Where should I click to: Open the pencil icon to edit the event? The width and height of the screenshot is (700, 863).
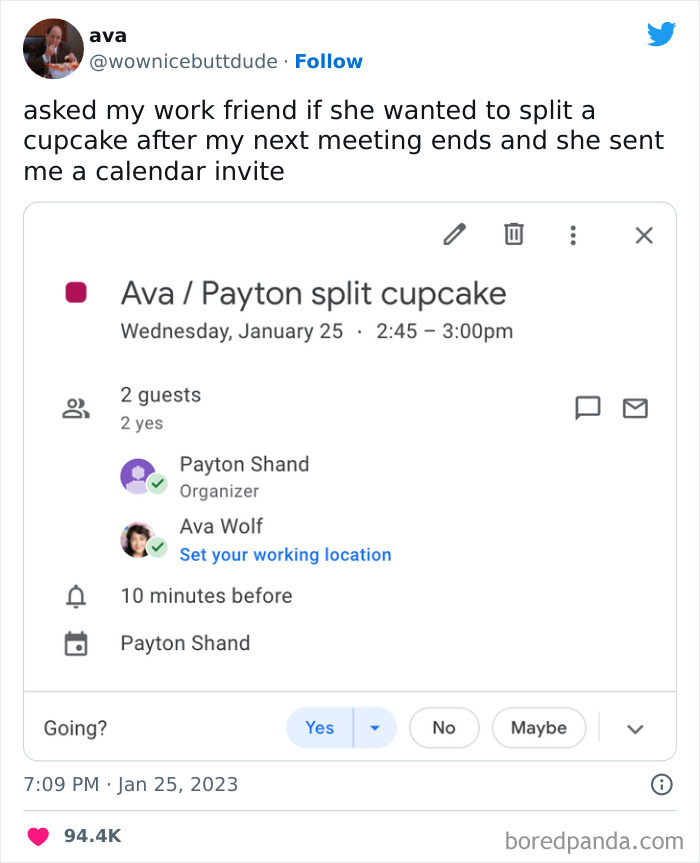(x=454, y=234)
